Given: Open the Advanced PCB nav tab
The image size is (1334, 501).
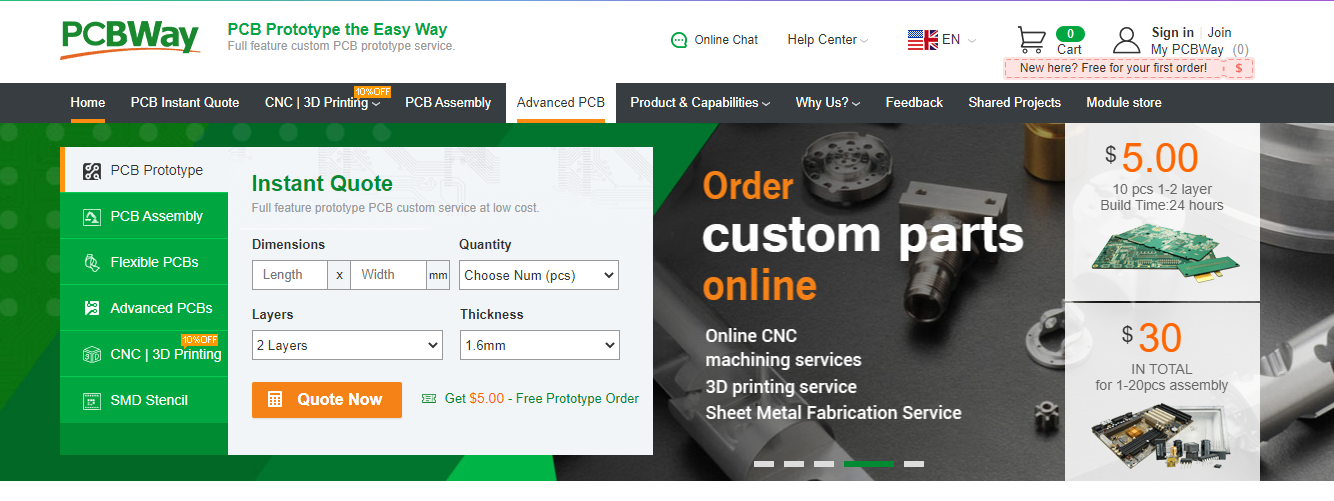Looking at the screenshot, I should [x=561, y=102].
